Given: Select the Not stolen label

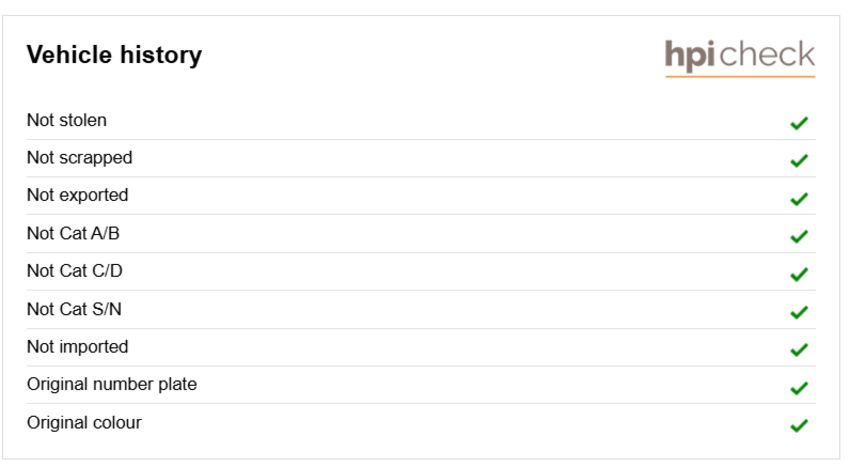Looking at the screenshot, I should (x=67, y=120).
